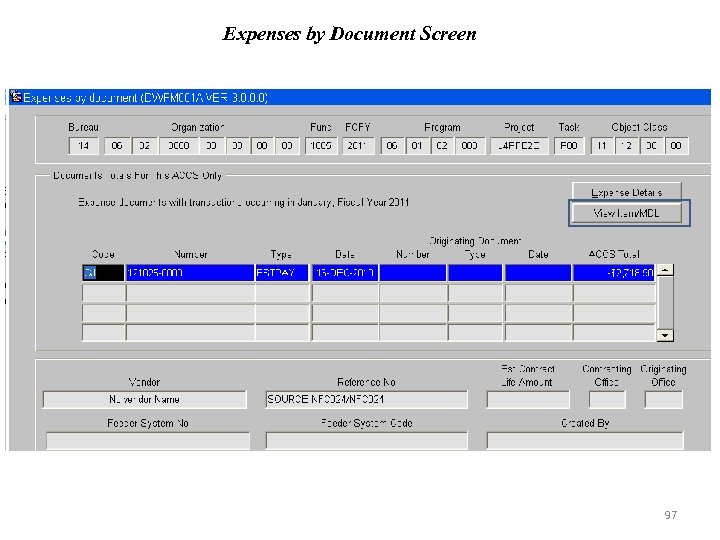This screenshot has width=720, height=540.
Task: Click the first Organization segment field 06
Action: pos(117,146)
